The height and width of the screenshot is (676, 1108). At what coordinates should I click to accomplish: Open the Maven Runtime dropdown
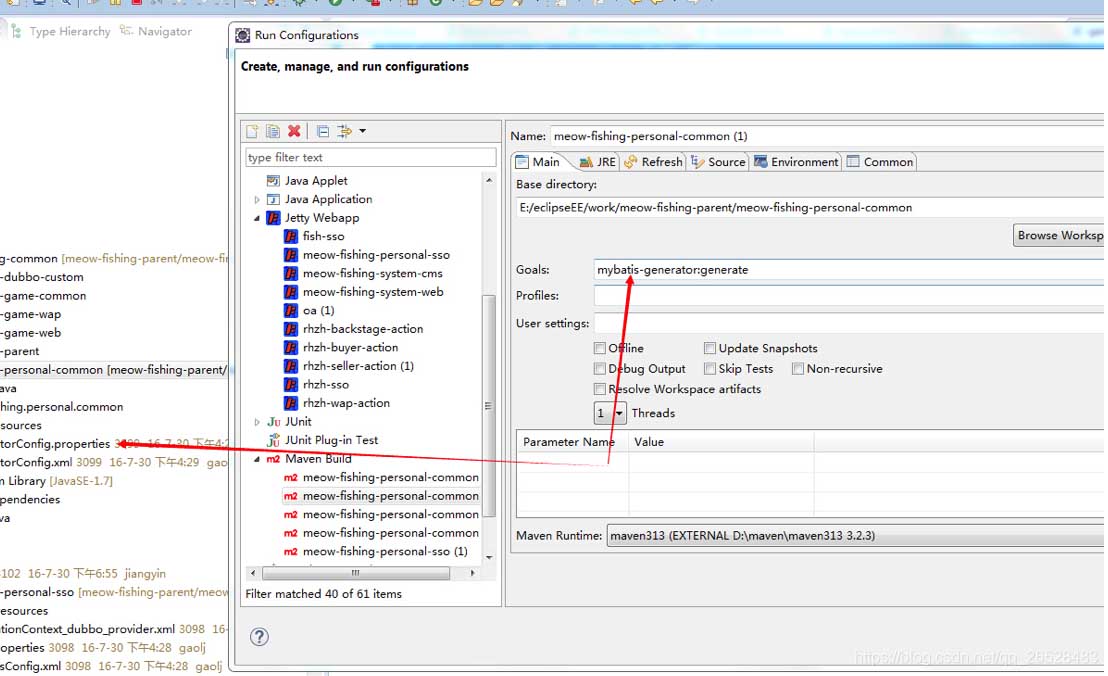coord(855,536)
